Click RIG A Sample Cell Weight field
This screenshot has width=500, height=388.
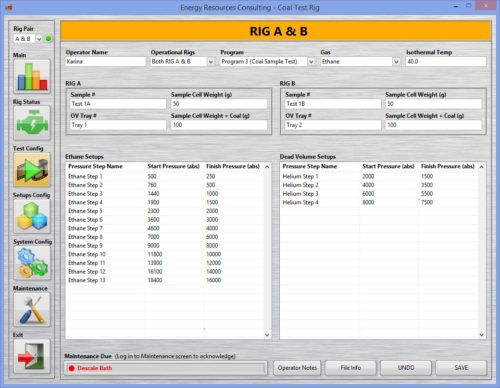click(x=219, y=104)
